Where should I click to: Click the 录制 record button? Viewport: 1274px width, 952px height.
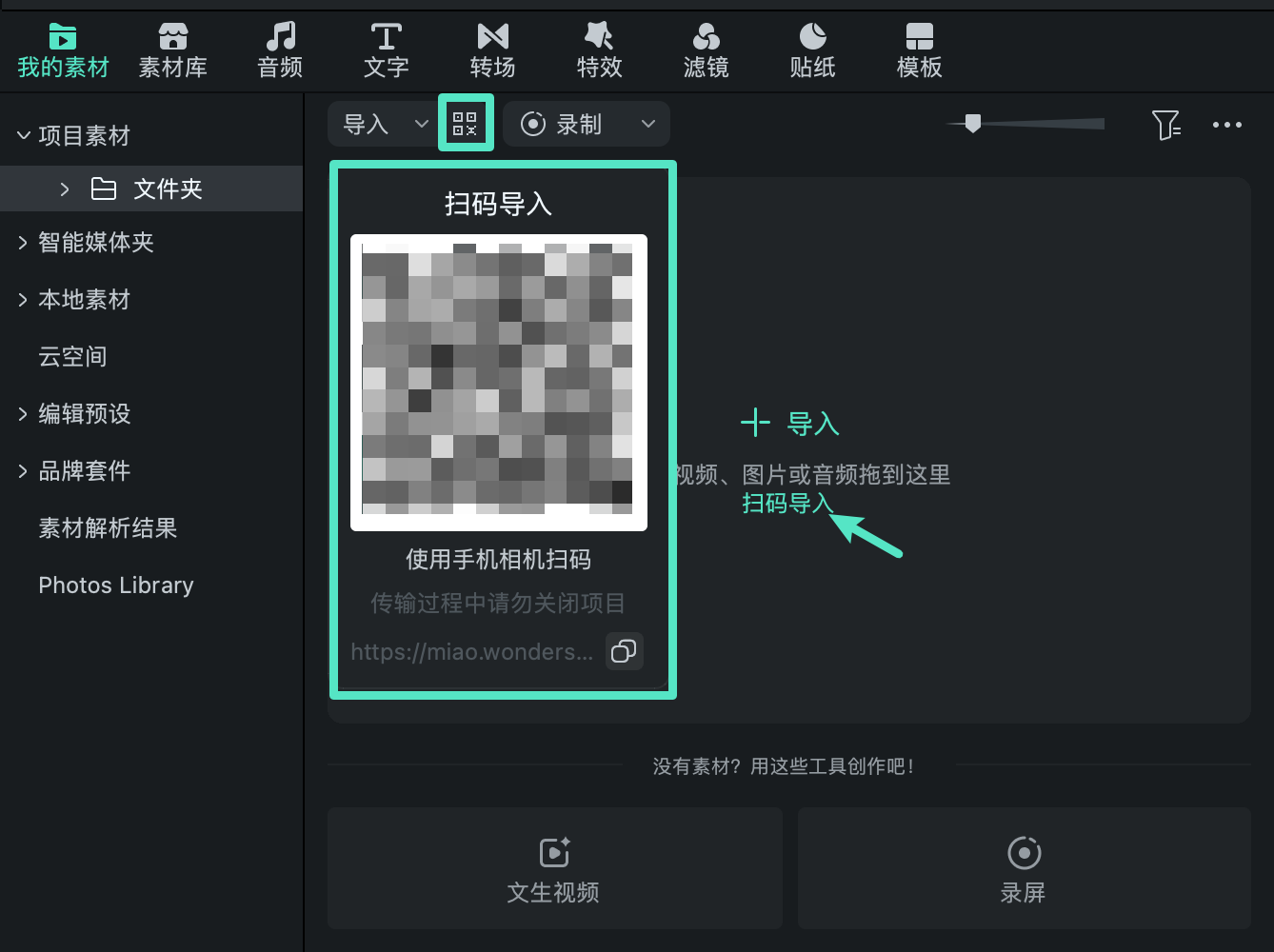[562, 124]
